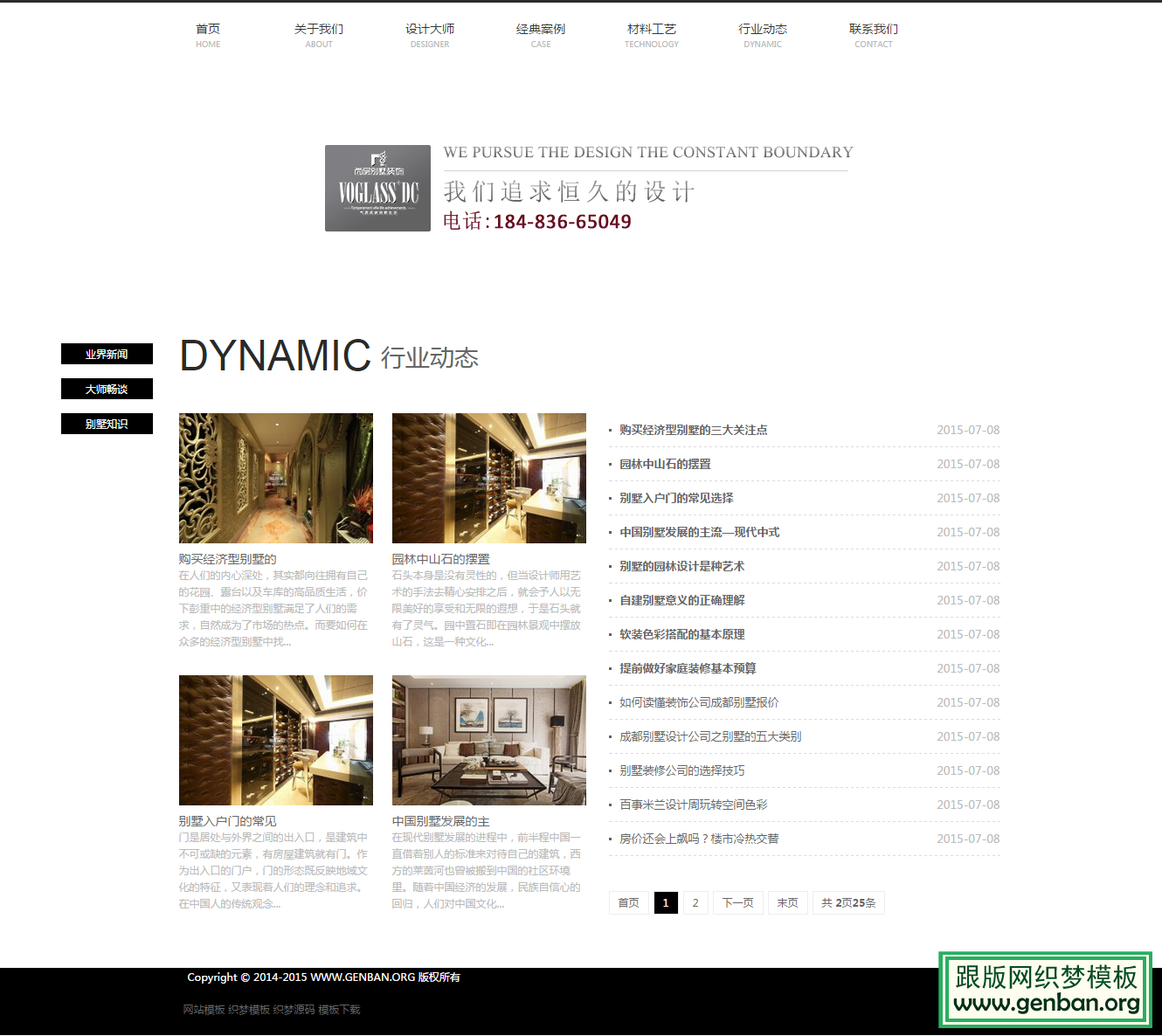This screenshot has width=1162, height=1036.
Task: Jump to 末页 last page
Action: coord(787,902)
